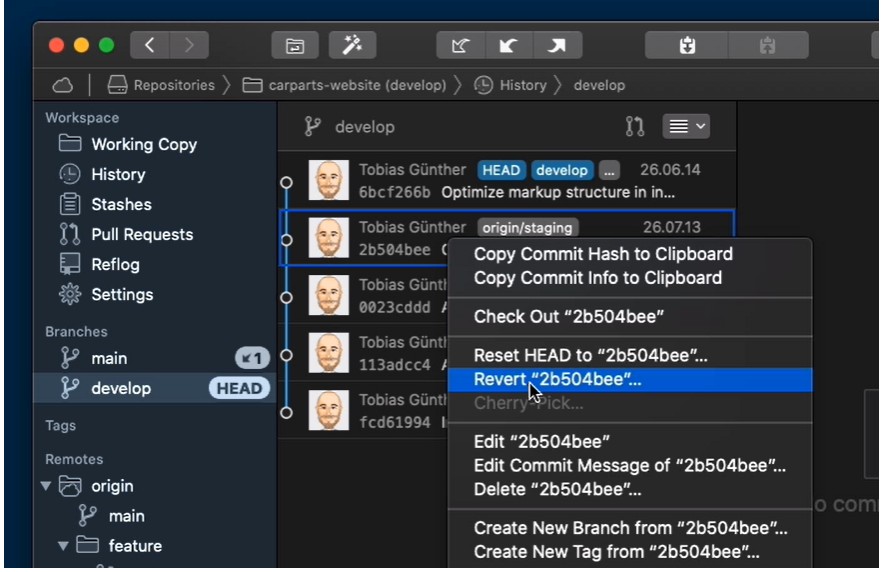This screenshot has width=888, height=572.
Task: Choose Create New Branch from "2b504bee"
Action: coord(630,528)
